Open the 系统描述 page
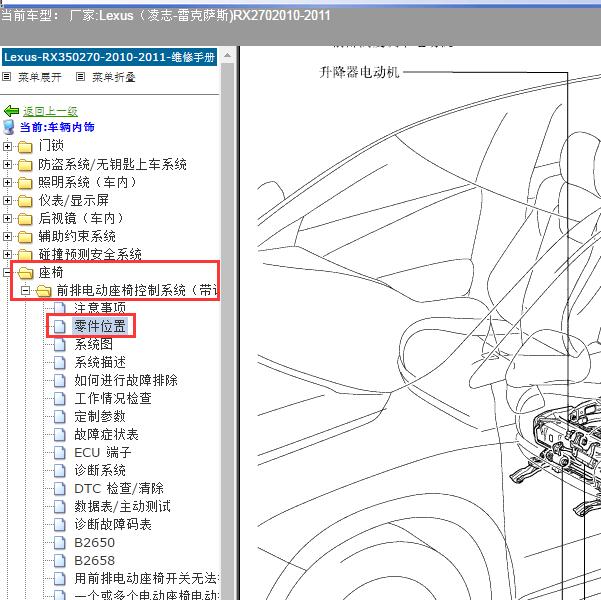The image size is (601, 600). (100, 362)
